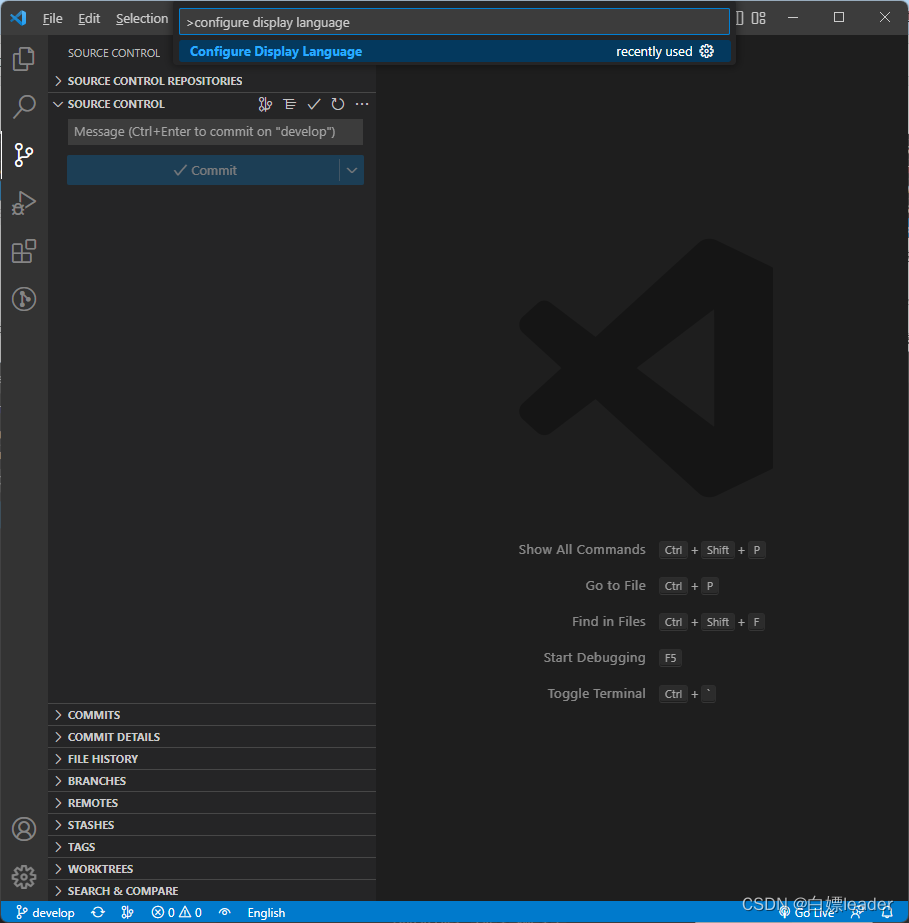Open errors and warnings count in status bar
This screenshot has width=909, height=923.
[x=177, y=912]
